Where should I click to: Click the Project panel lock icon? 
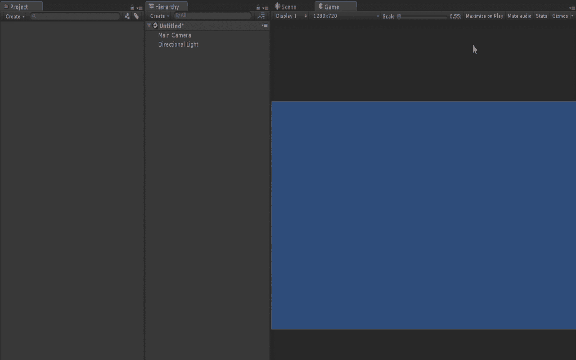click(132, 7)
